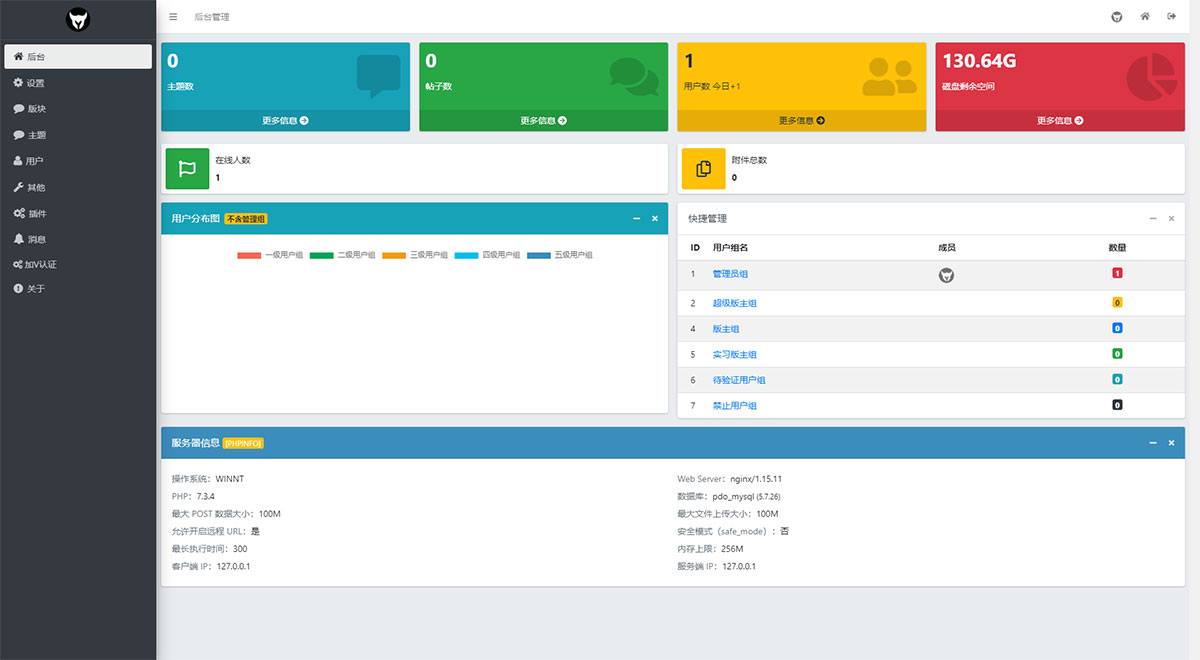Open the 插件 sidebar menu
This screenshot has width=1200, height=660.
point(36,213)
